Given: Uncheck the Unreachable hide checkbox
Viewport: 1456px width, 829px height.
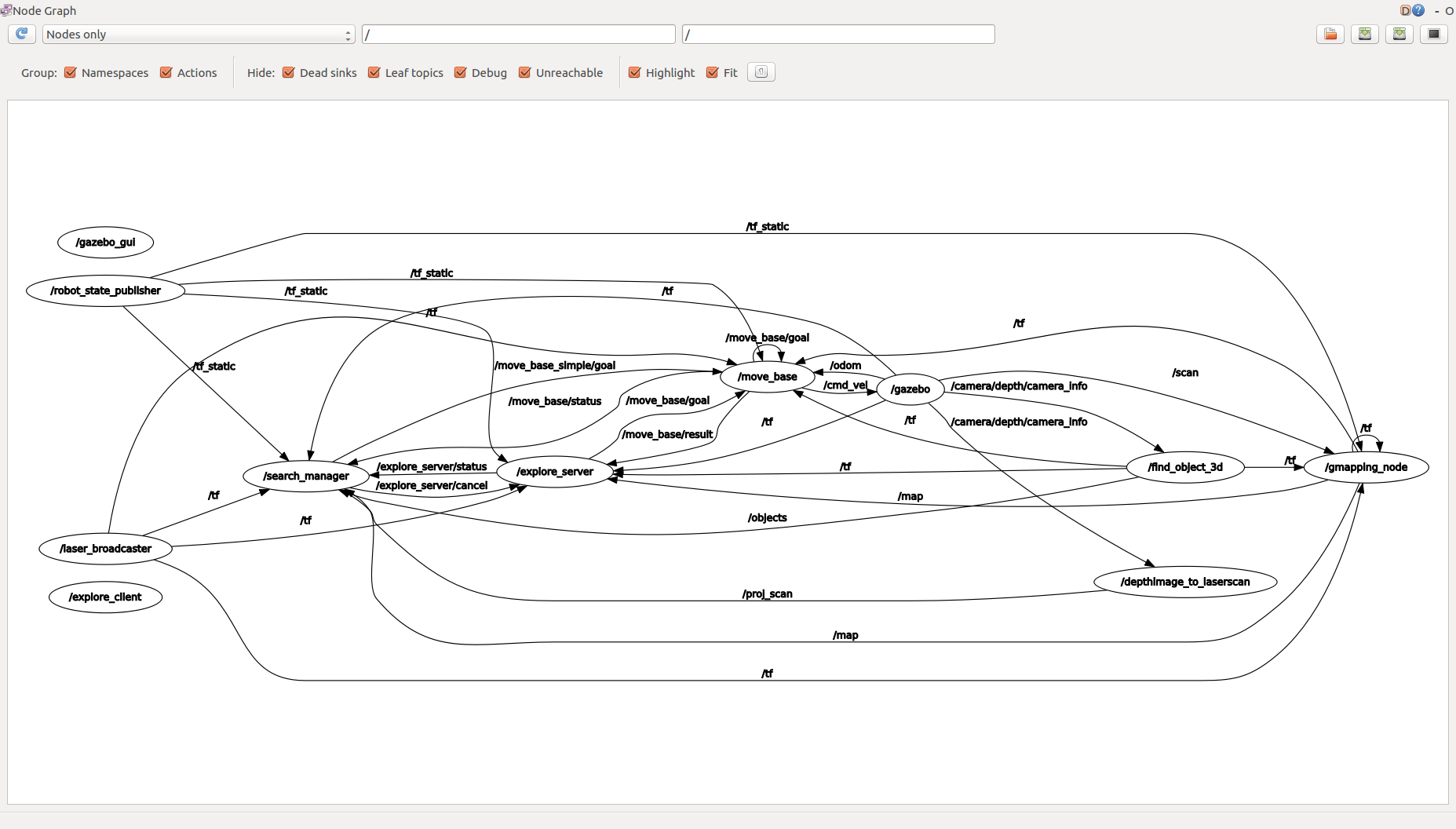Looking at the screenshot, I should pos(525,72).
